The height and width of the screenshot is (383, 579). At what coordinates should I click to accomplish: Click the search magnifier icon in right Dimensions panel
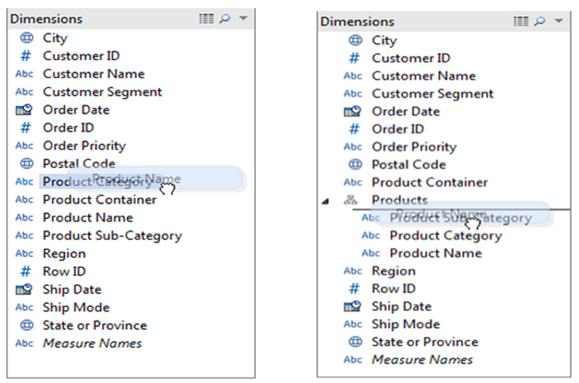pos(540,21)
